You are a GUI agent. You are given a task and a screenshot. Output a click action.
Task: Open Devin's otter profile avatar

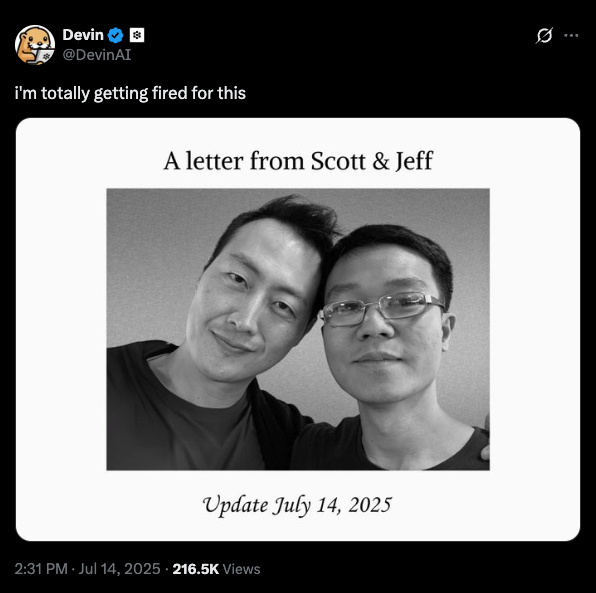(x=35, y=45)
